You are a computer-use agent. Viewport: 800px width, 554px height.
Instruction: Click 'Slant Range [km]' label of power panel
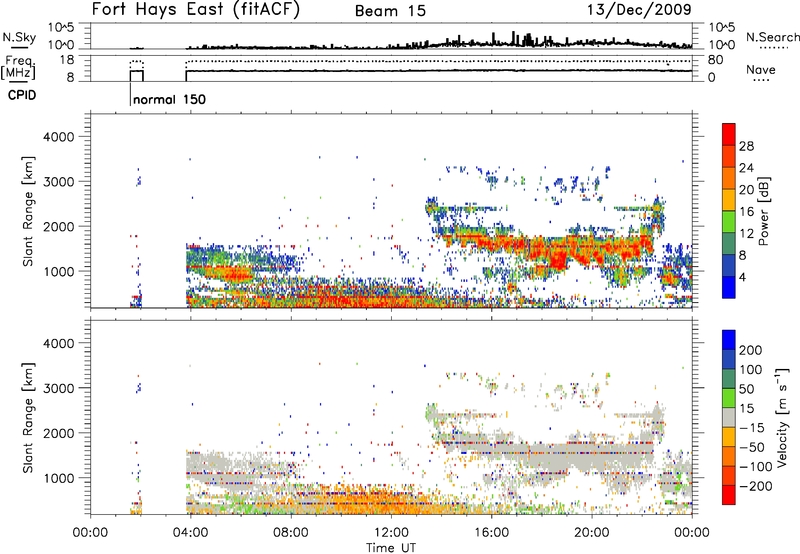(x=28, y=211)
